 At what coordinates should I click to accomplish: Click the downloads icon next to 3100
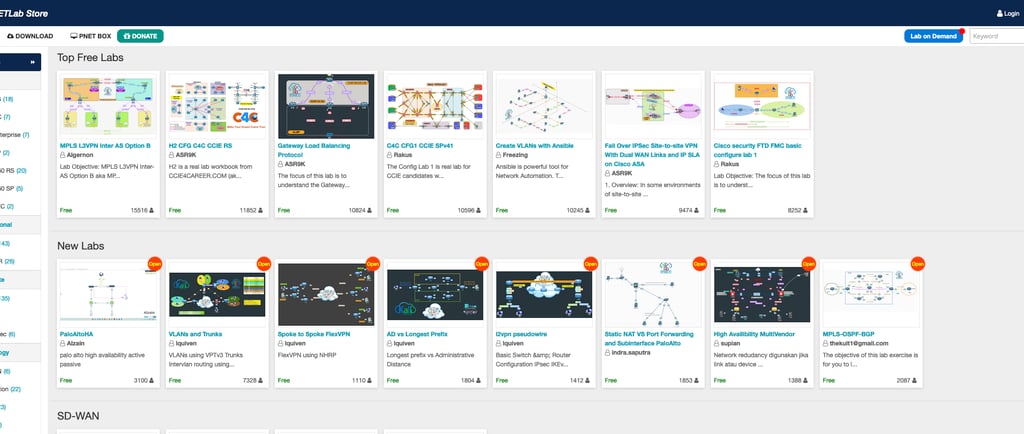pyautogui.click(x=152, y=380)
